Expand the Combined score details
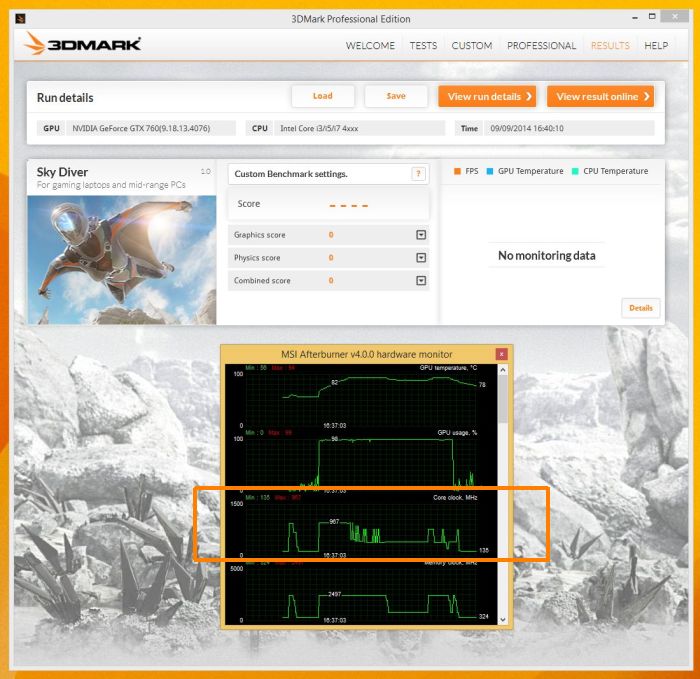 click(421, 280)
